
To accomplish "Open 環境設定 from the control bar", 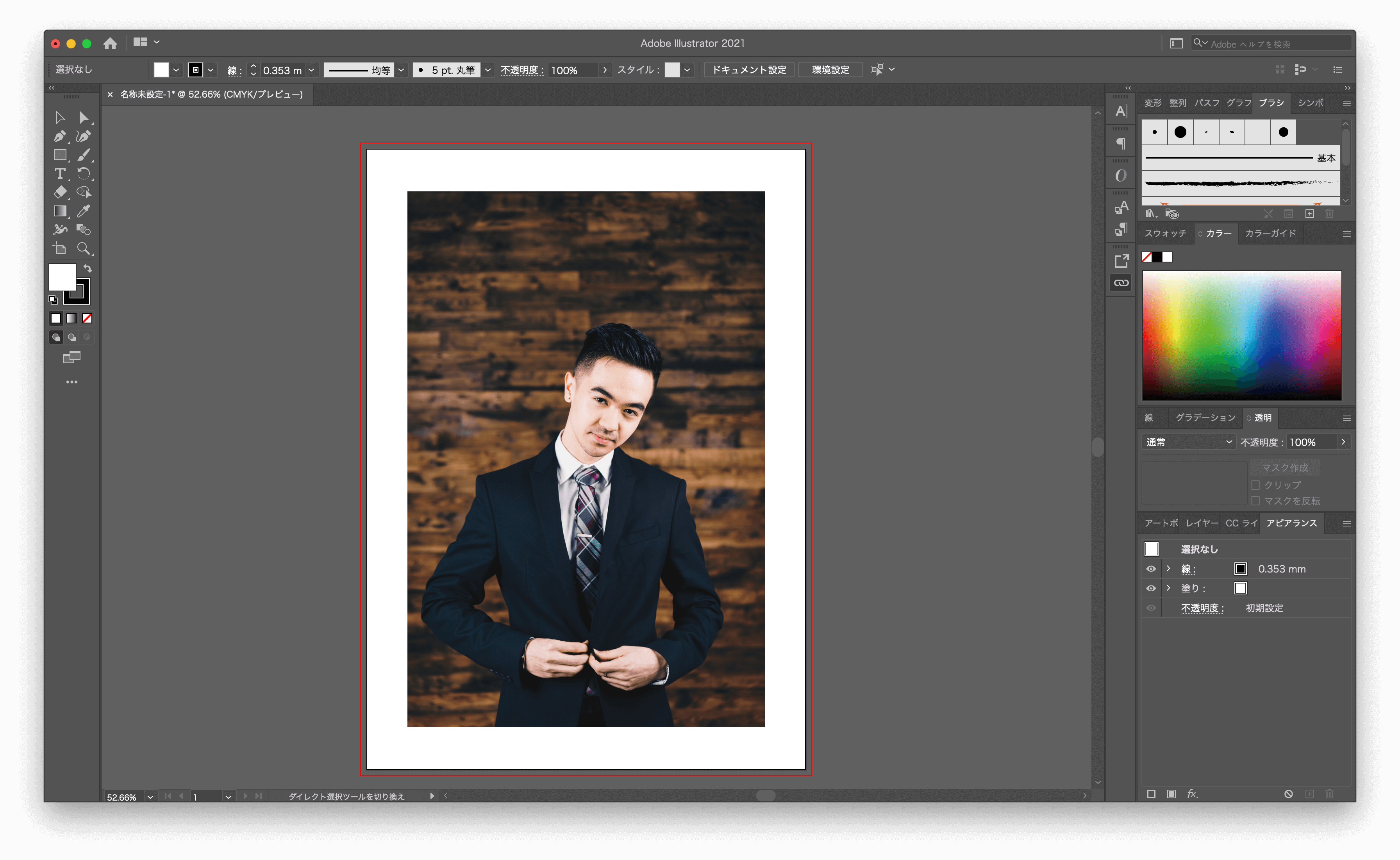I will (830, 70).
